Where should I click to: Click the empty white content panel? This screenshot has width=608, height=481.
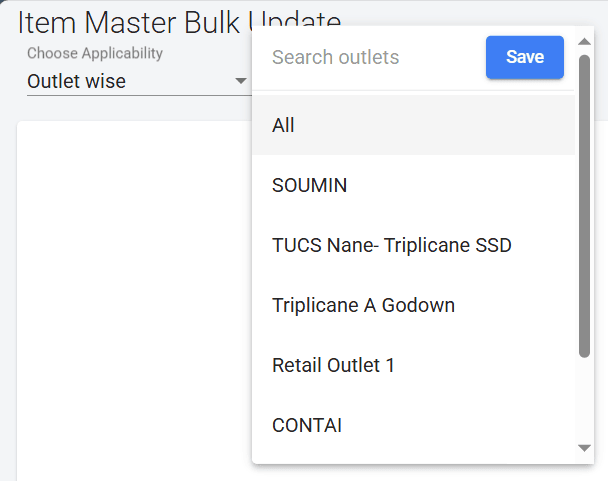pyautogui.click(x=130, y=300)
